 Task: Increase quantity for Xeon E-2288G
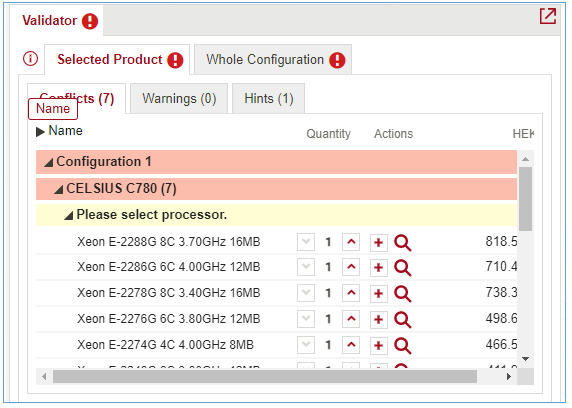click(x=351, y=242)
